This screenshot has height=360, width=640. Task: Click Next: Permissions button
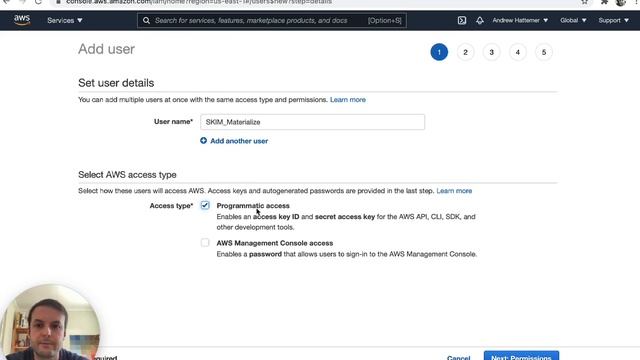pyautogui.click(x=521, y=356)
